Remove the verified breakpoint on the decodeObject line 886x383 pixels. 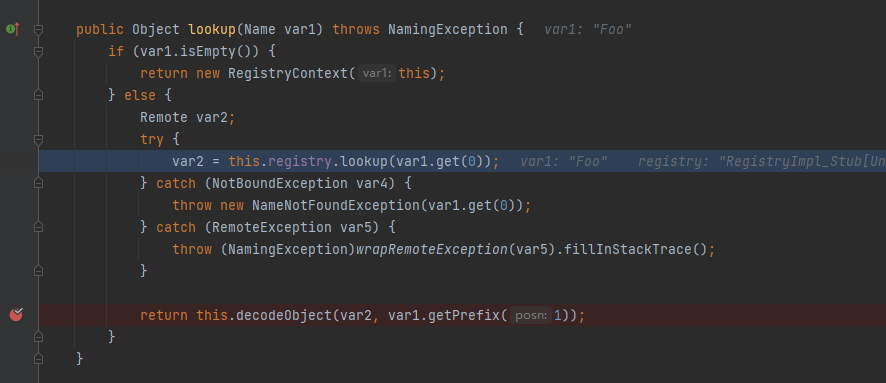[x=16, y=315]
